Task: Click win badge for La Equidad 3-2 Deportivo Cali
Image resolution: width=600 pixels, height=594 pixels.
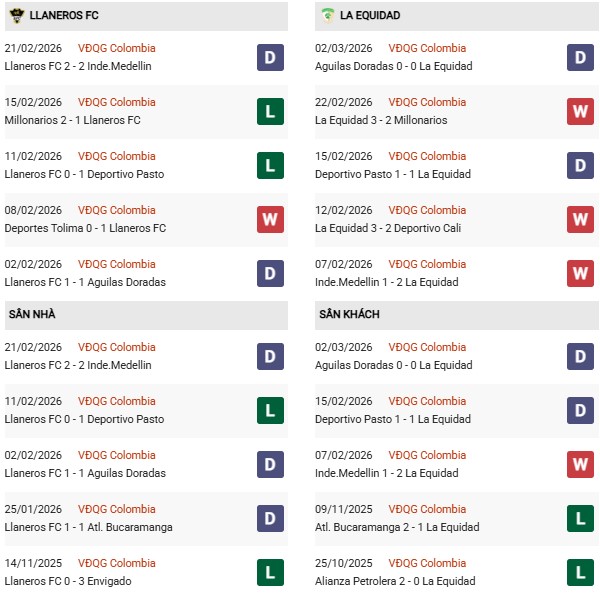Action: pos(581,219)
